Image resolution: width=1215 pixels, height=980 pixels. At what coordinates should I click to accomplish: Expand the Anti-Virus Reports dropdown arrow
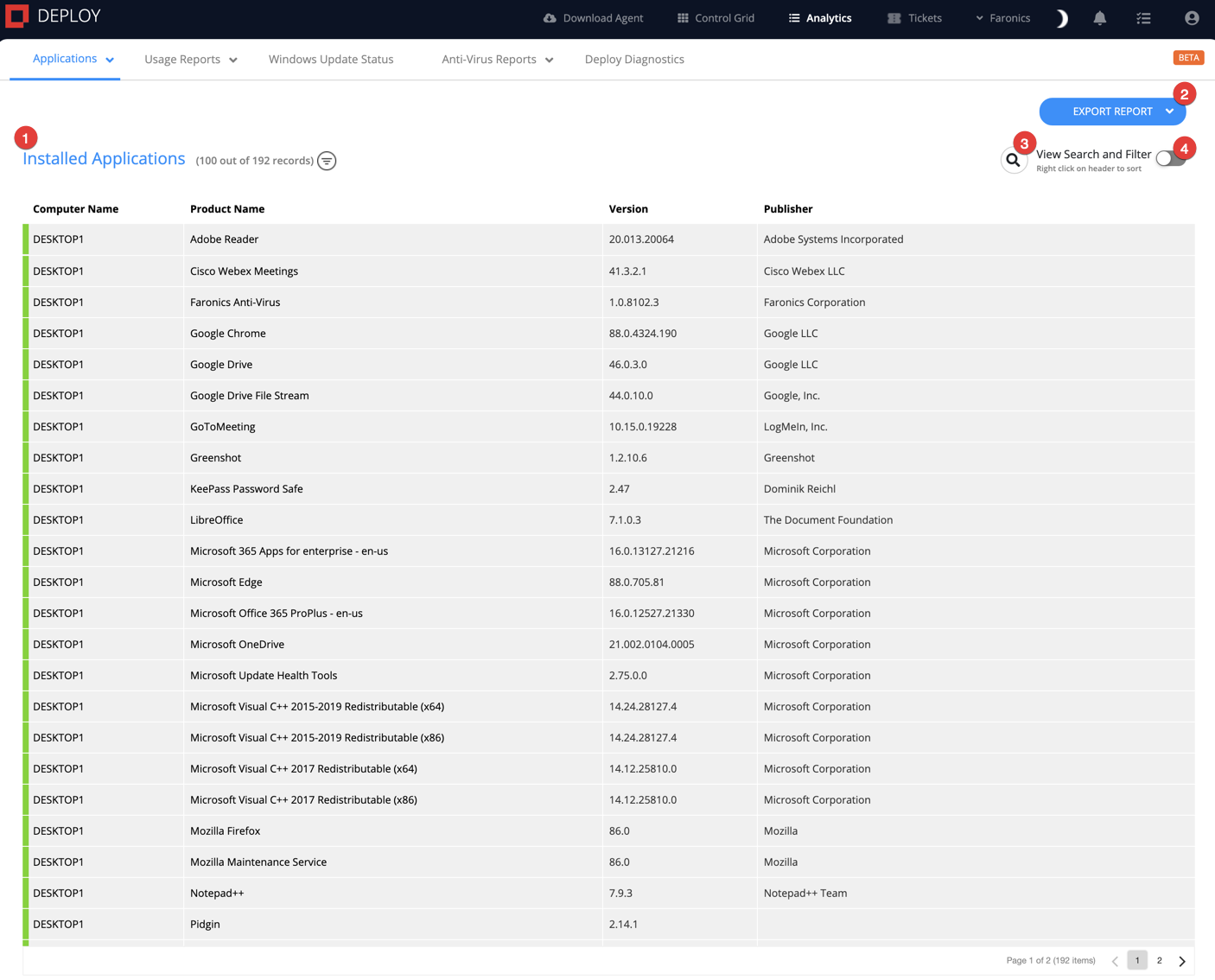click(550, 60)
